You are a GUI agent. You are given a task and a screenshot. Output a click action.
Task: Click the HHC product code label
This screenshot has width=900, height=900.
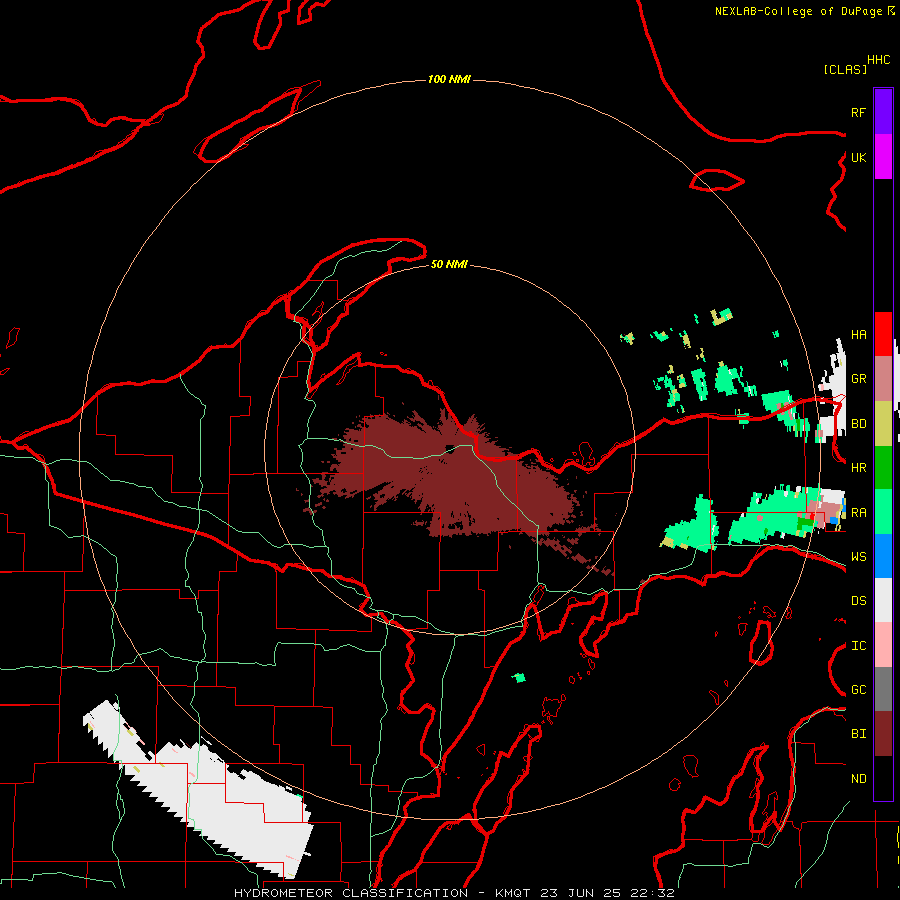pyautogui.click(x=879, y=60)
